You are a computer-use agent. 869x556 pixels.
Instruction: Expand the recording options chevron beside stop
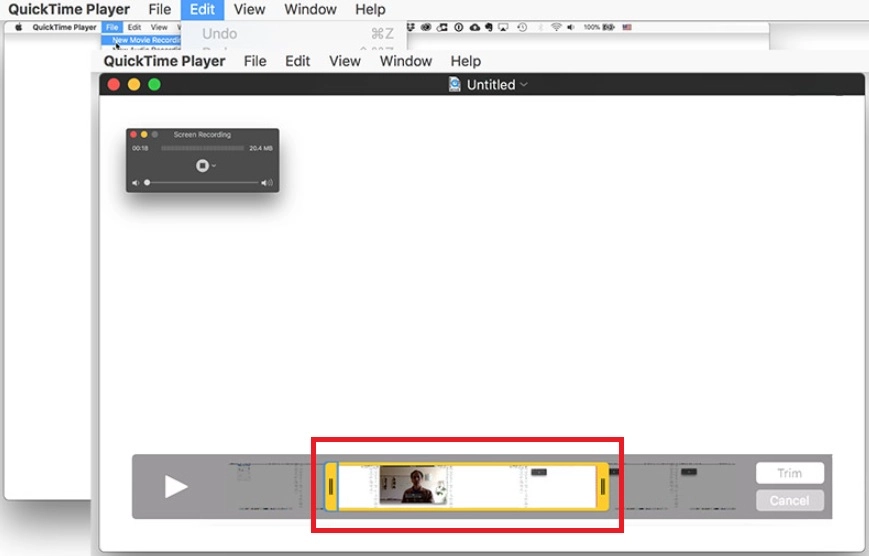214,166
